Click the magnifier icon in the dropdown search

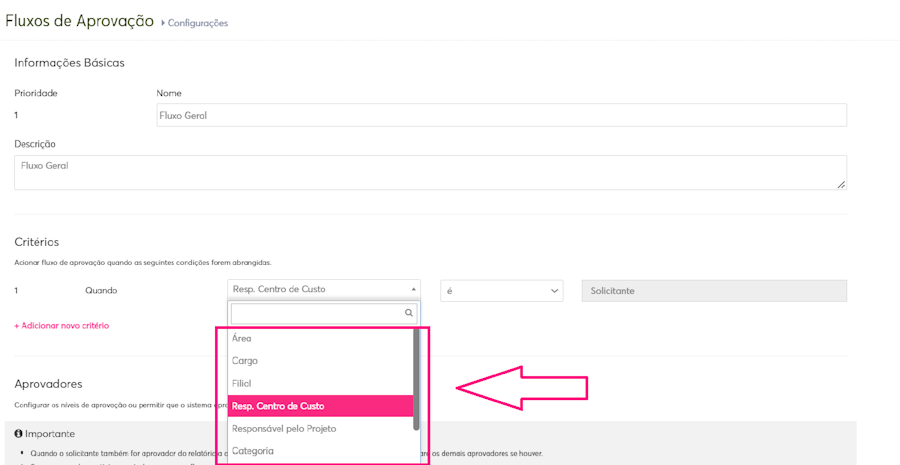[x=409, y=313]
